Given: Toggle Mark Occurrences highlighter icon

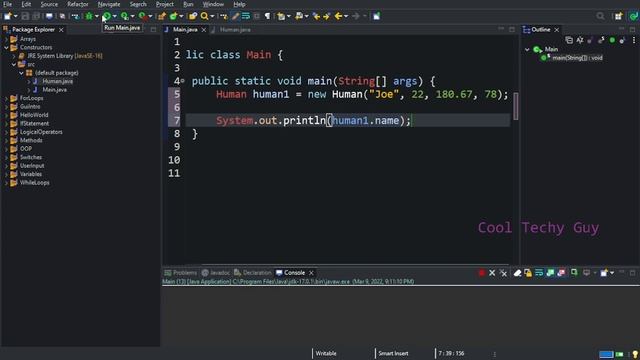Looking at the screenshot, I should [236, 16].
